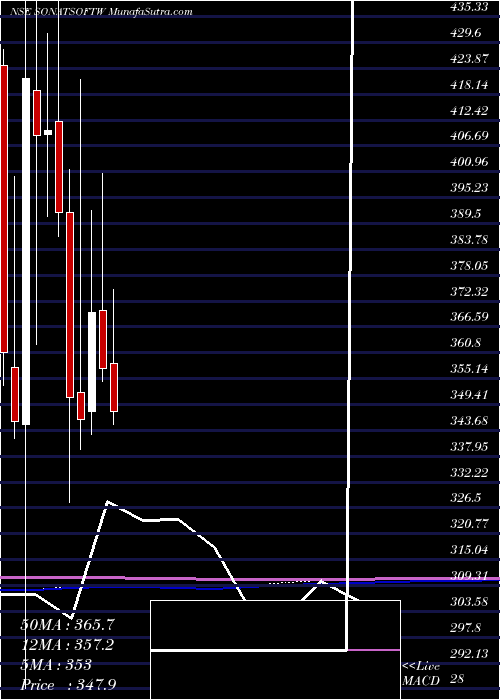Click the 5MA : 353 readout

[x=56, y=665]
